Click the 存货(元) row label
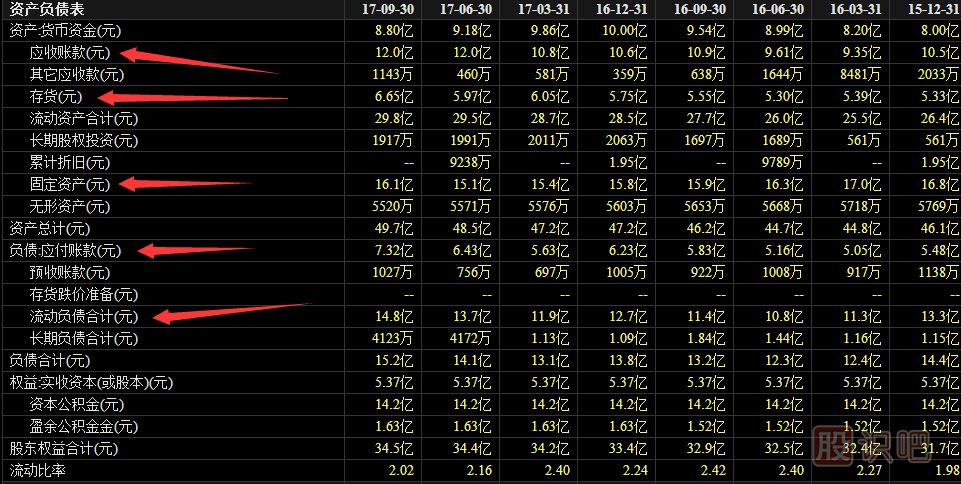The image size is (961, 484). click(56, 96)
